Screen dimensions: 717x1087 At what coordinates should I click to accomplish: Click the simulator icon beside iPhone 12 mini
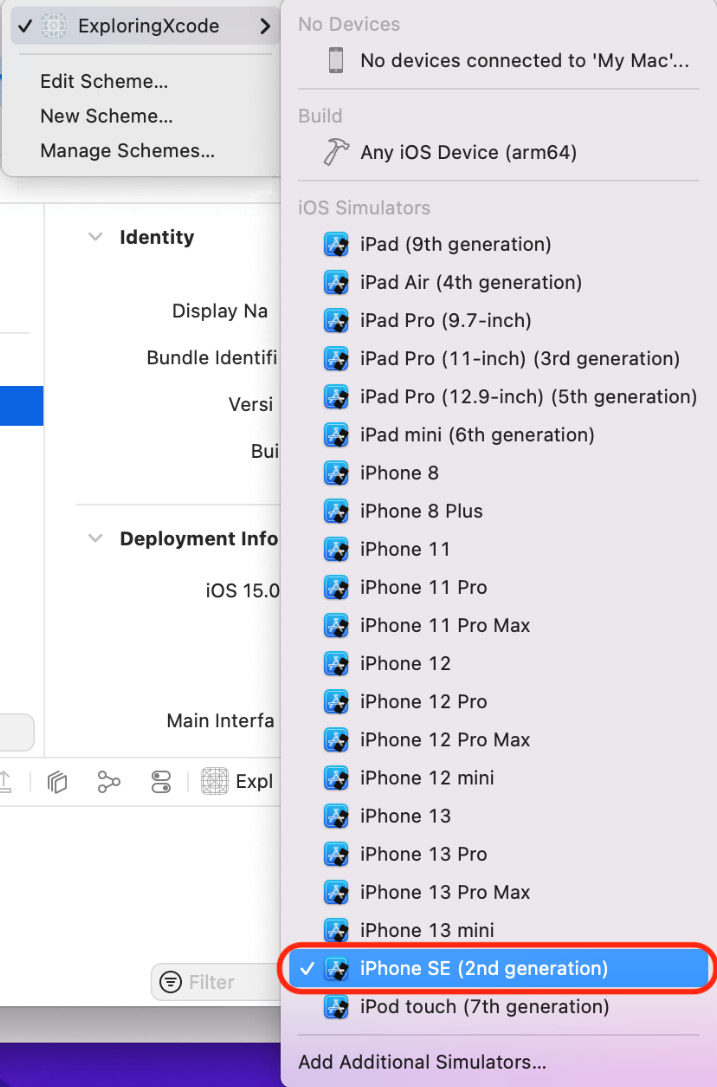pyautogui.click(x=336, y=778)
